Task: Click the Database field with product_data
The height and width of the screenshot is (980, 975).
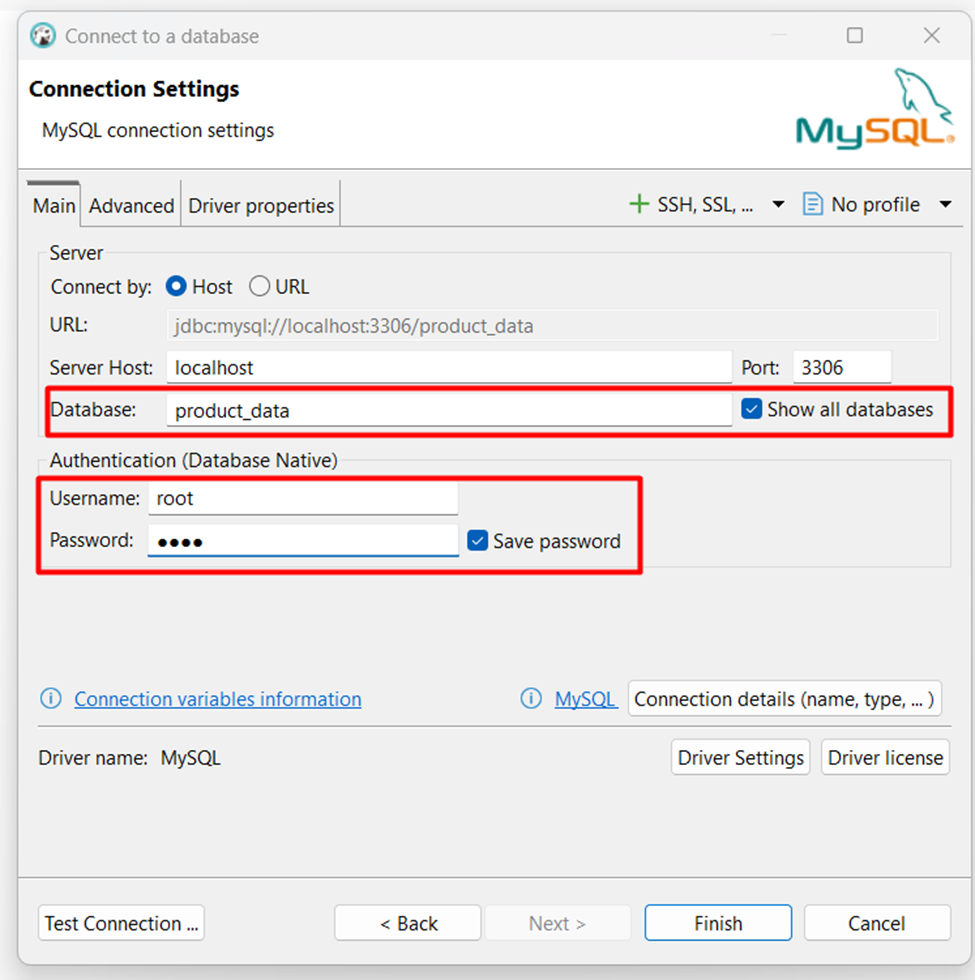Action: coord(449,410)
